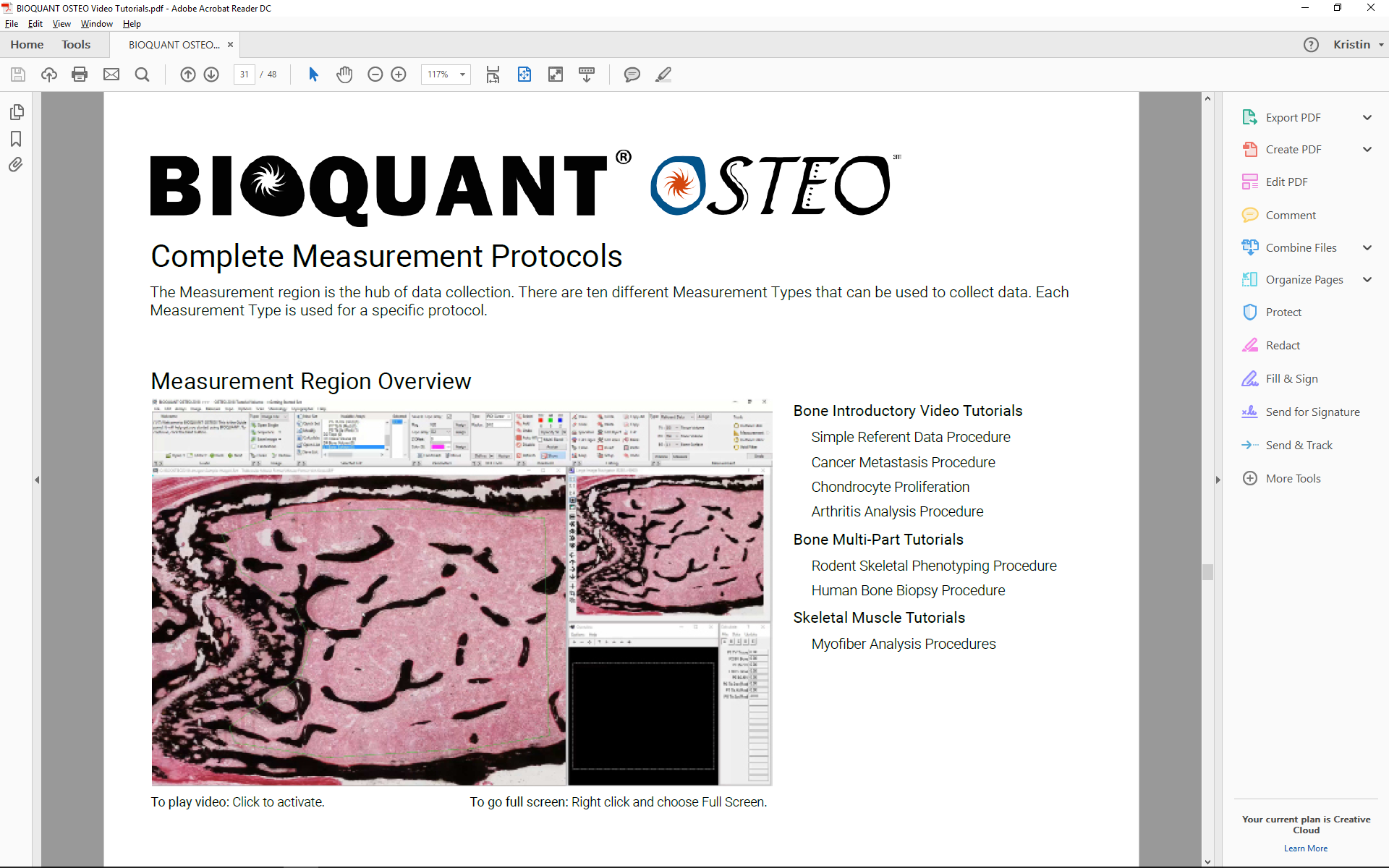Open the Window menu
Screen dimensions: 1389x868
(x=97, y=24)
